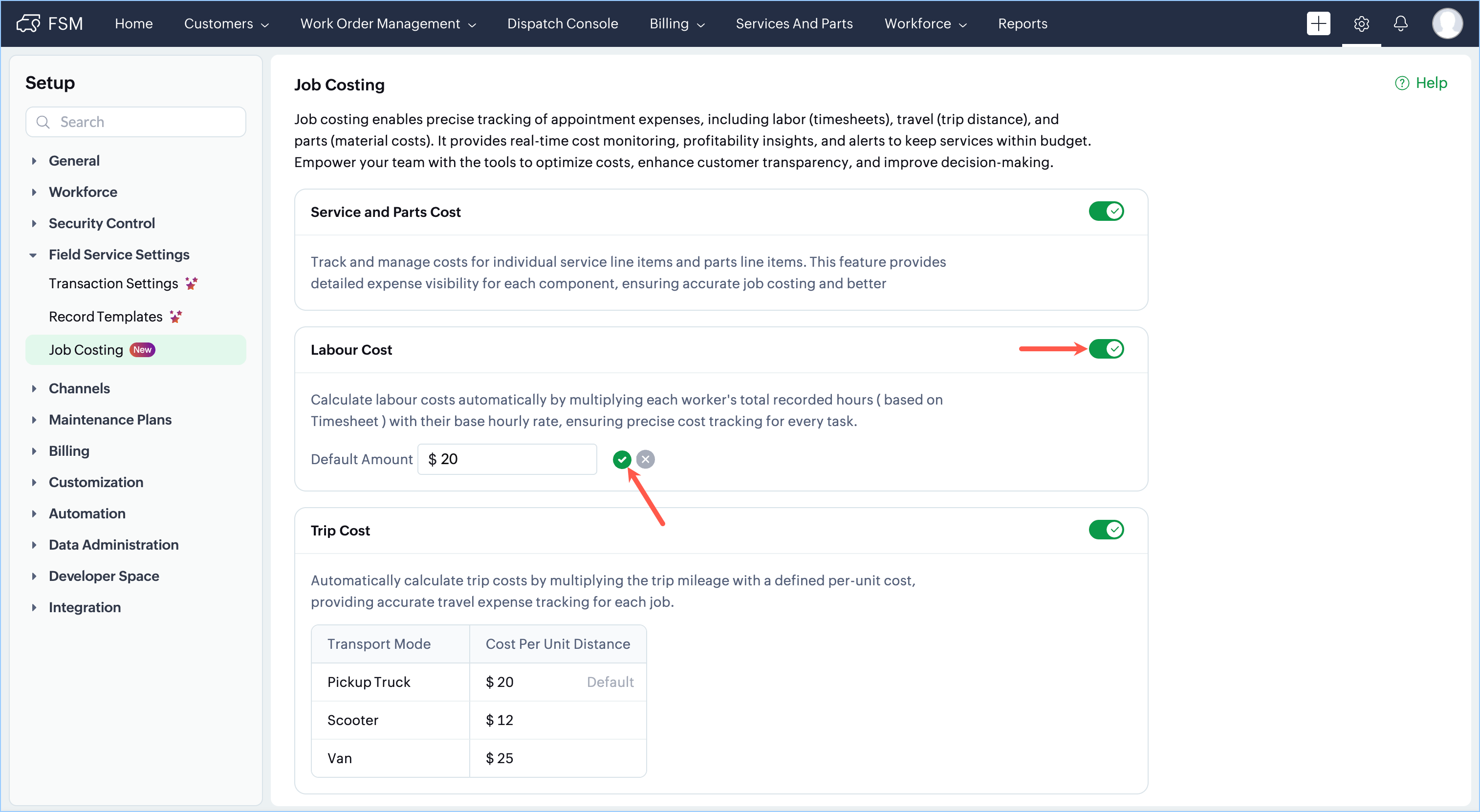Open Transaction Settings in sidebar

coord(113,284)
